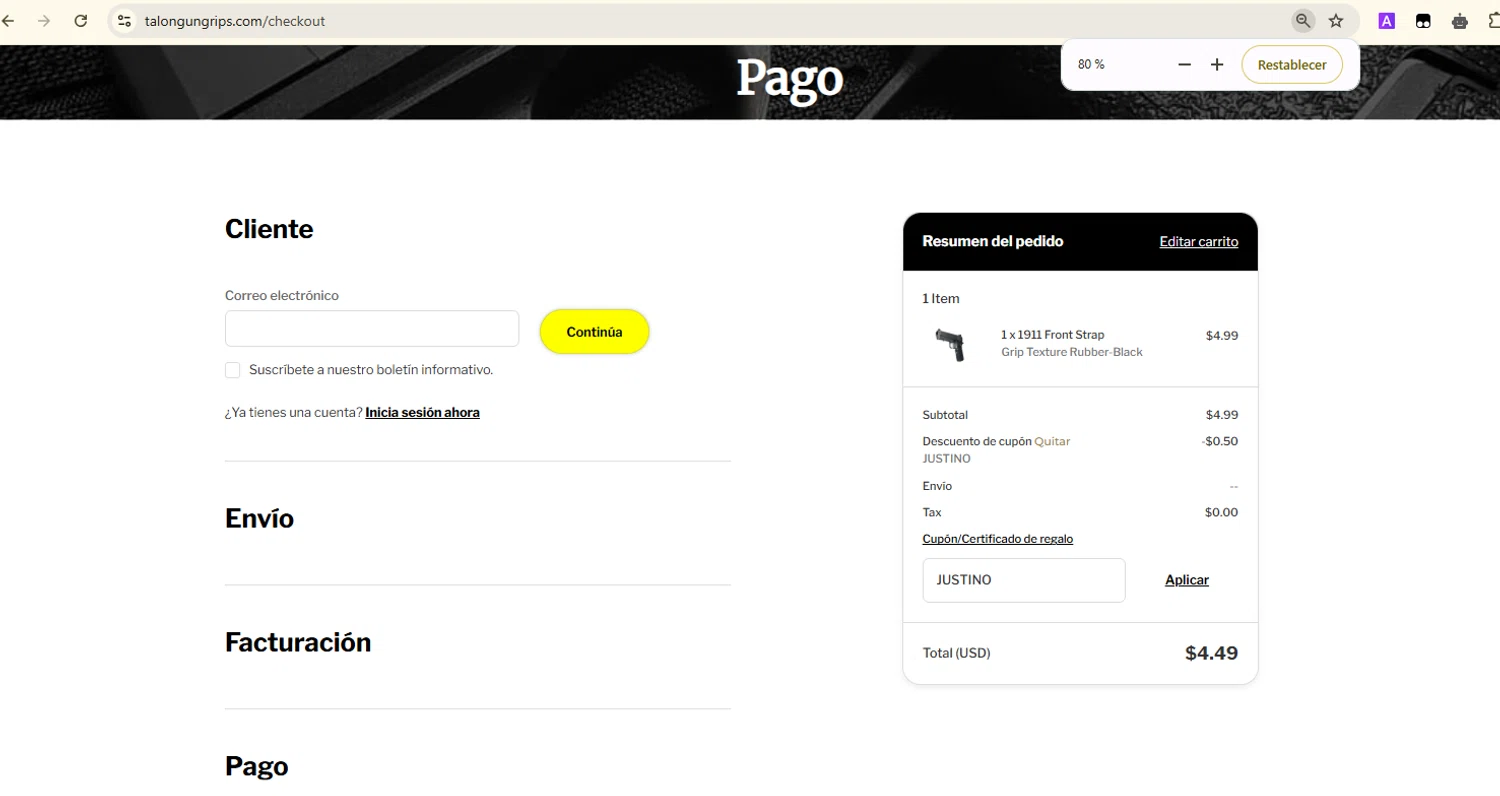
Task: Toggle the Cupón/Certificado de regalo link
Action: point(997,538)
